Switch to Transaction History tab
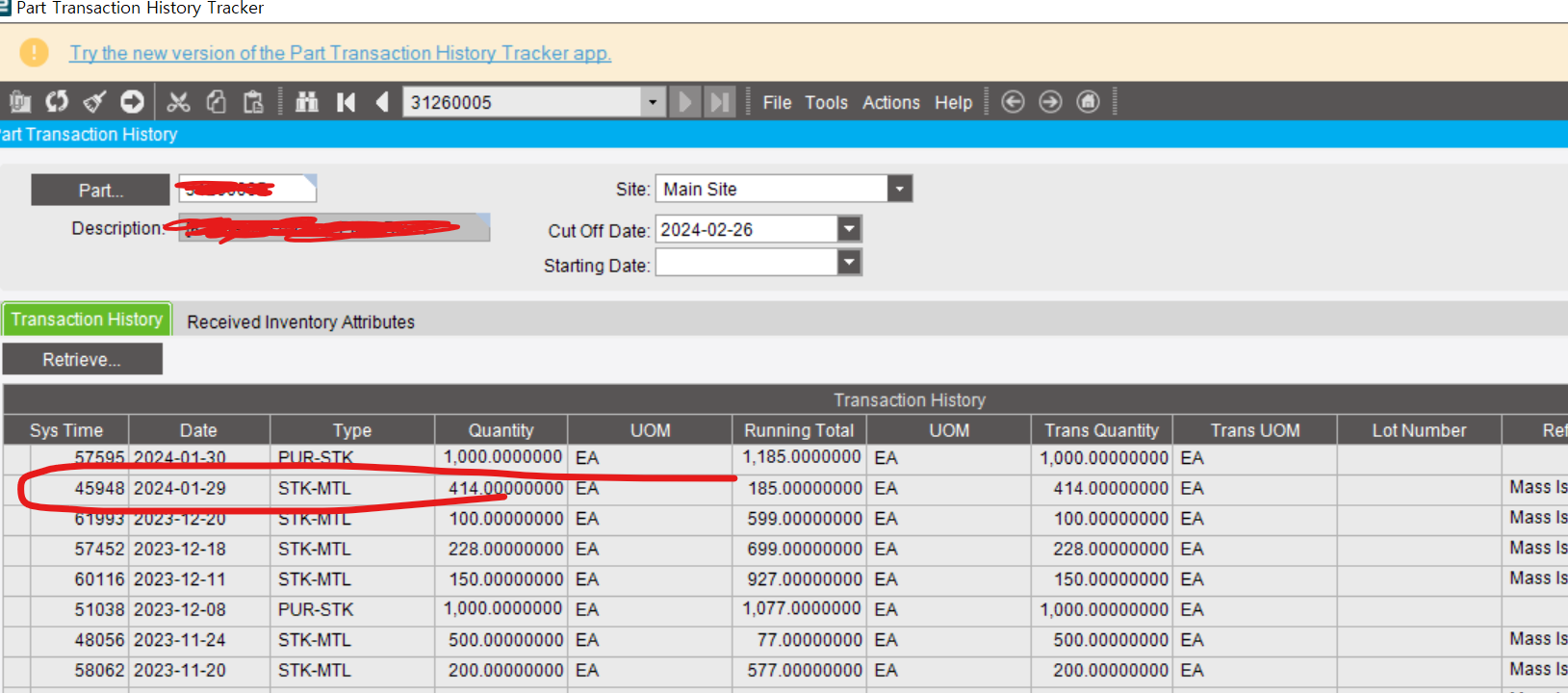This screenshot has height=693, width=1568. (x=87, y=319)
